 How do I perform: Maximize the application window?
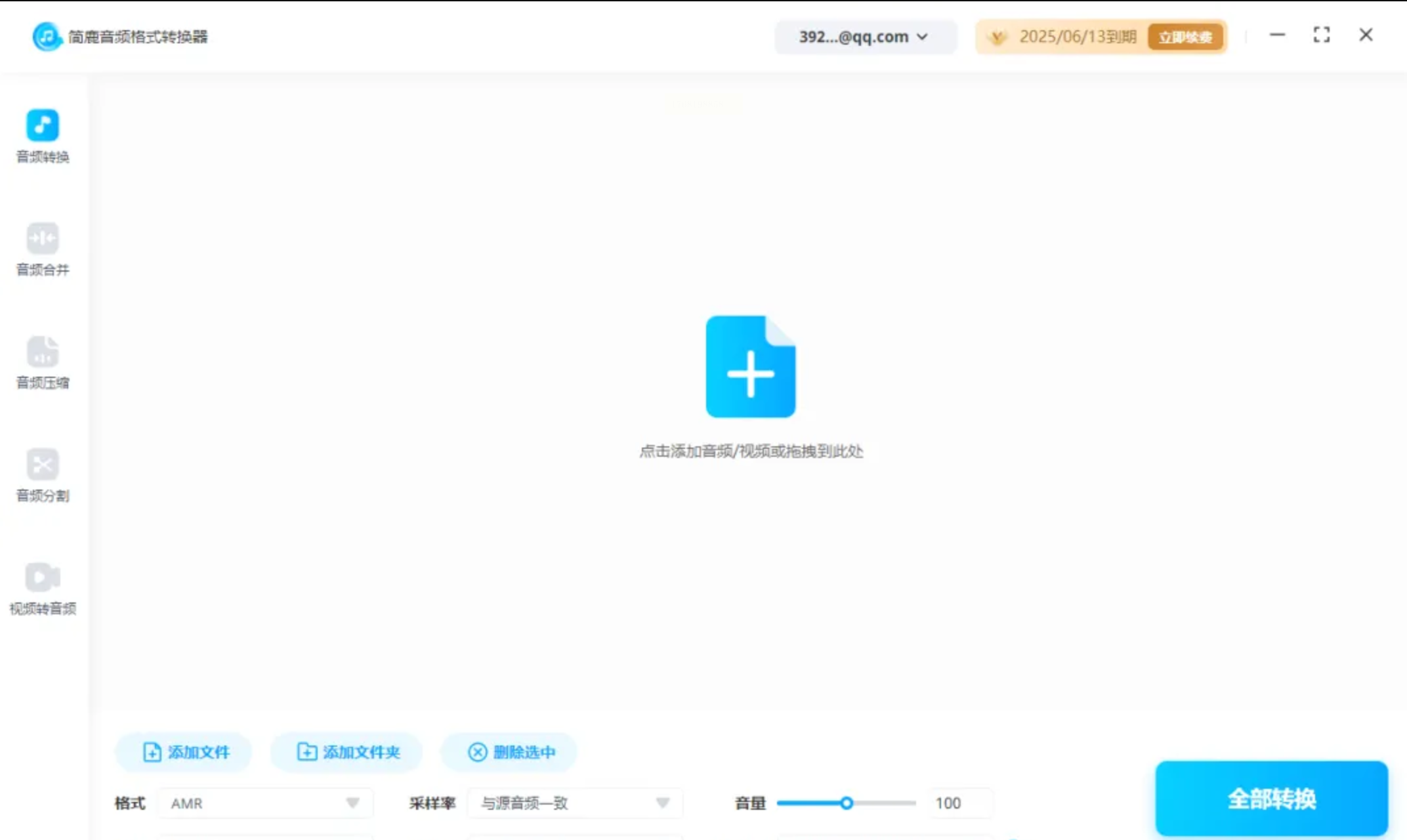[1321, 35]
